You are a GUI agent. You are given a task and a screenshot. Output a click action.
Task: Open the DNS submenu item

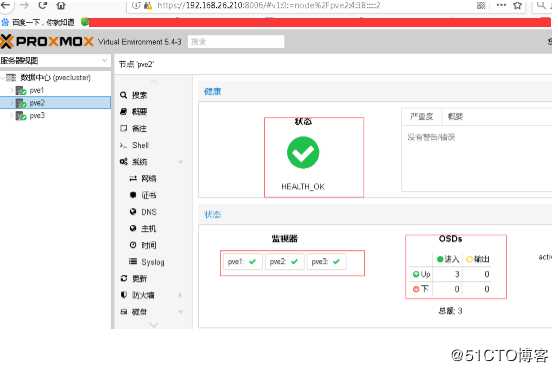(149, 212)
